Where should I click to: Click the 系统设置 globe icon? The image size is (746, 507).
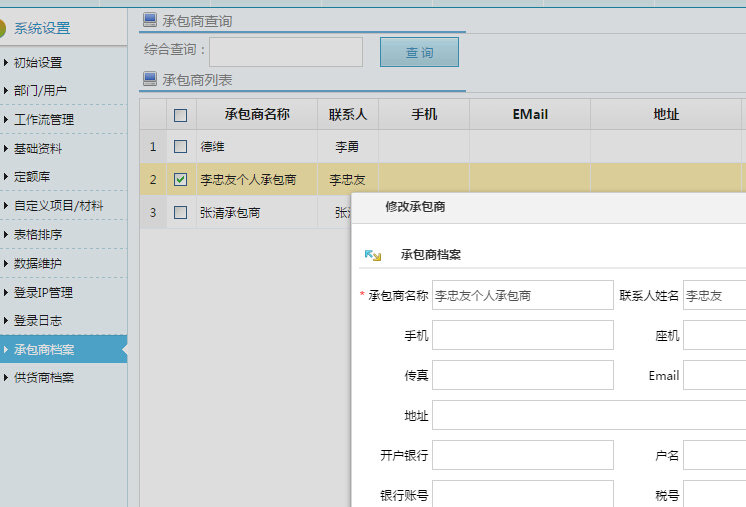tap(3, 27)
